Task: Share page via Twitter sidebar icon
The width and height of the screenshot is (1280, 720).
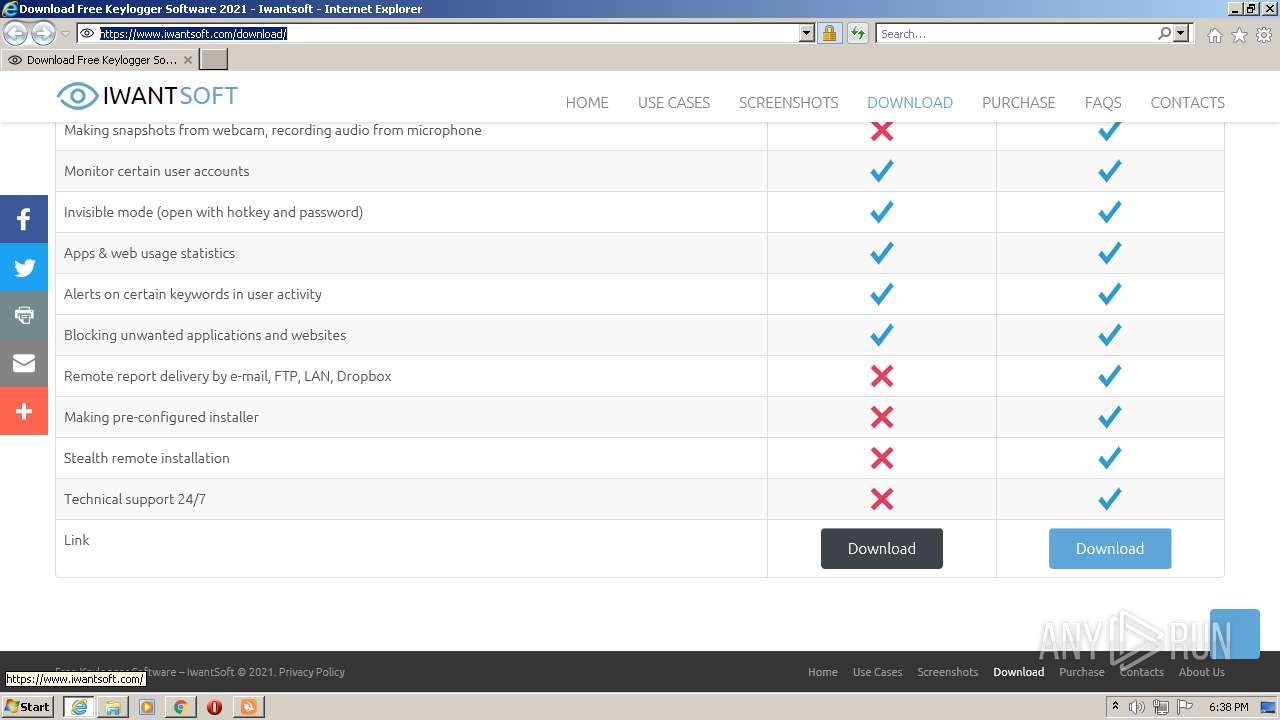Action: [24, 267]
